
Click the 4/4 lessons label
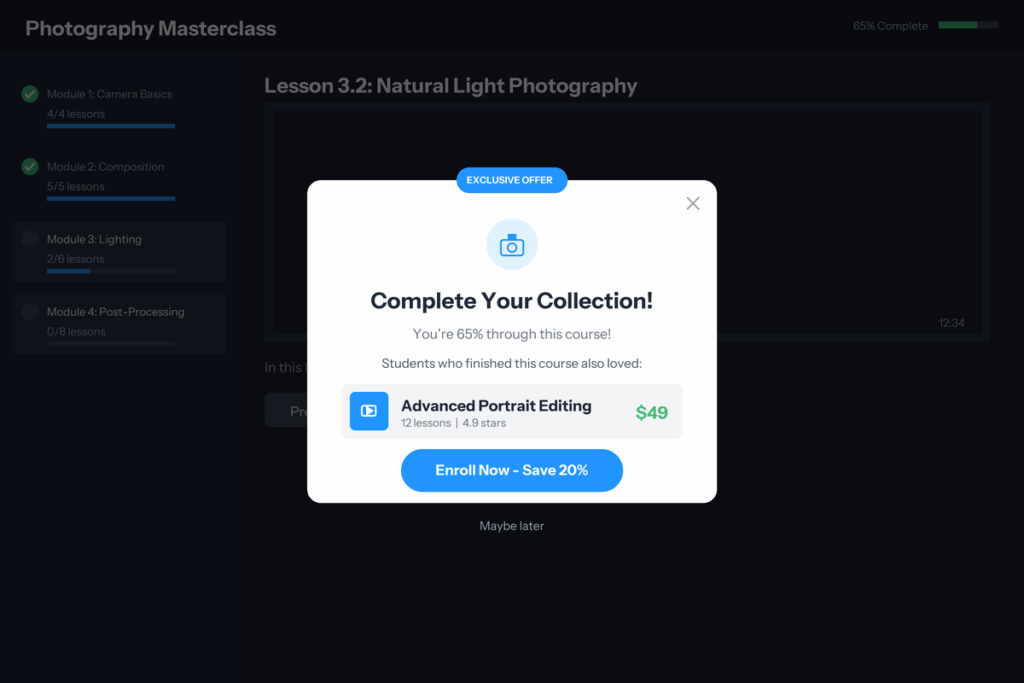(x=76, y=114)
